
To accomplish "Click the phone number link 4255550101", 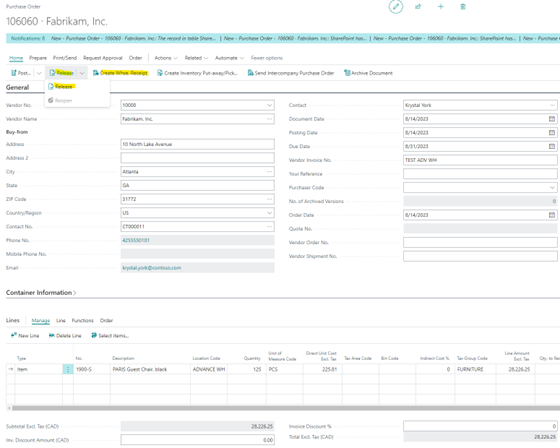I will (x=136, y=240).
